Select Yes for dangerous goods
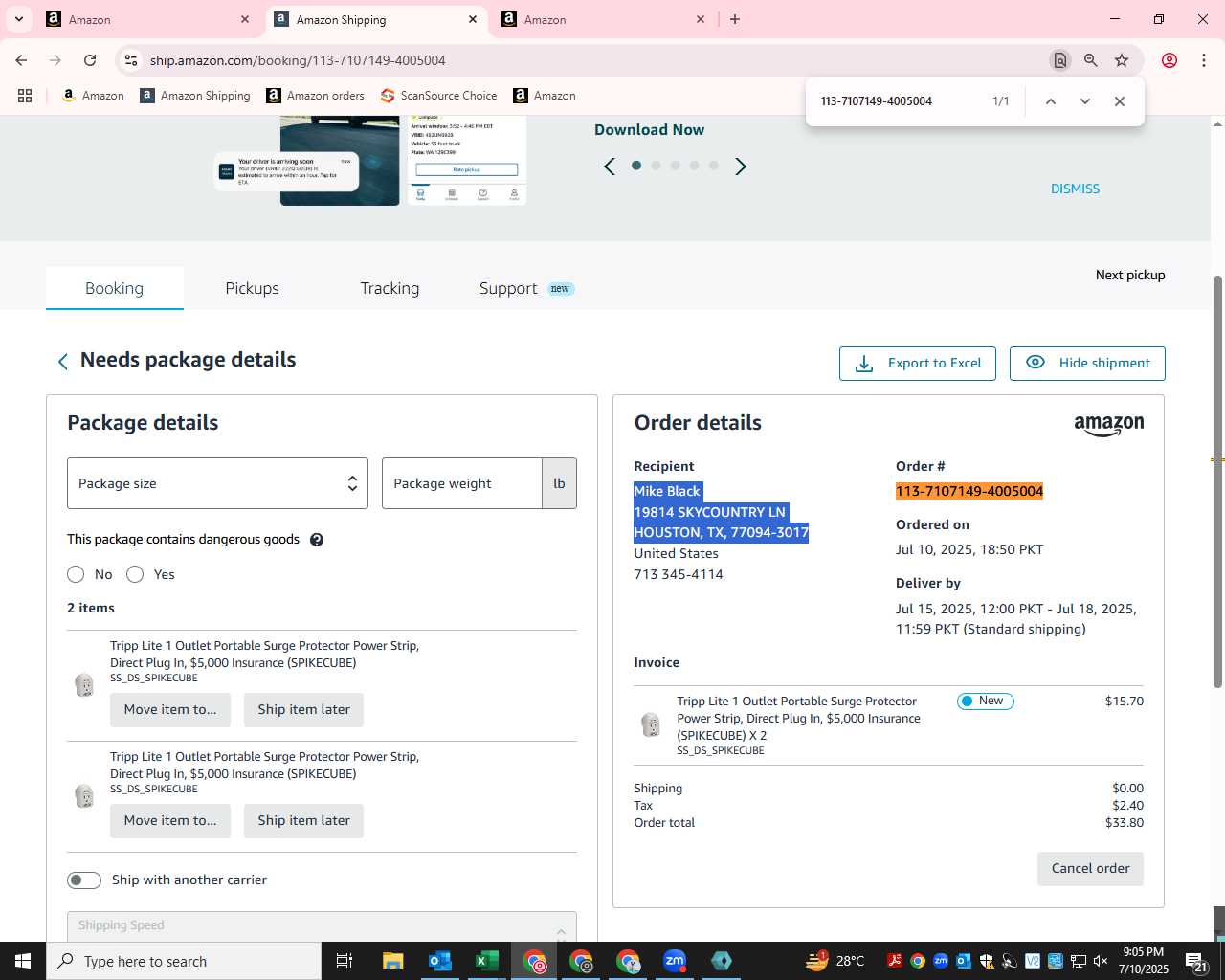The height and width of the screenshot is (980, 1225). point(135,574)
